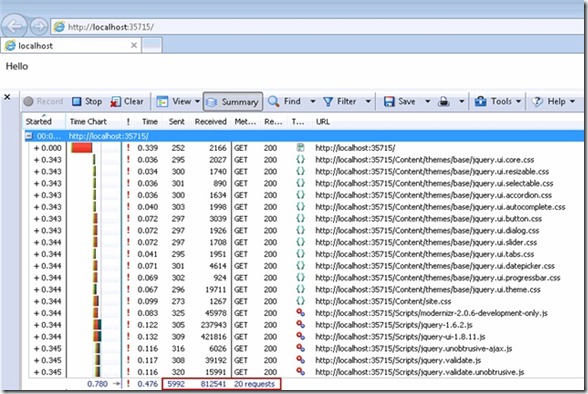Open dropdown arrow next to Find
Screen dimensions: 588x394
click(x=313, y=102)
